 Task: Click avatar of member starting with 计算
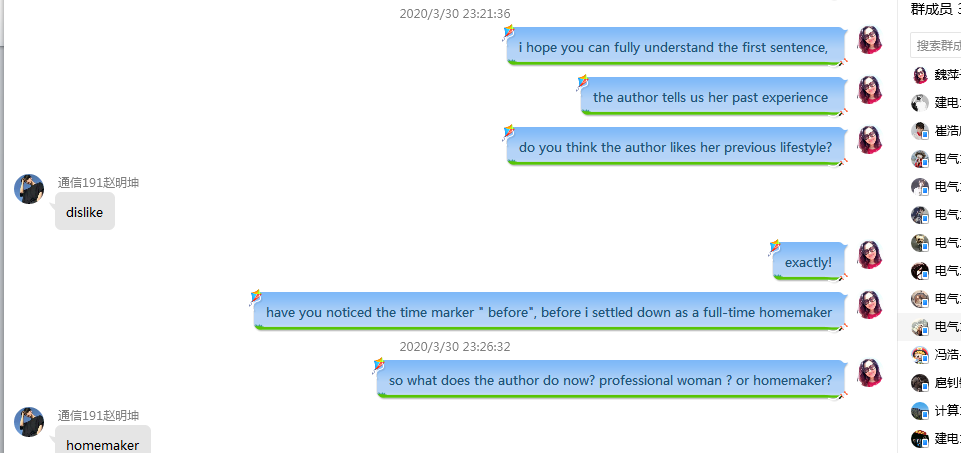coord(920,411)
